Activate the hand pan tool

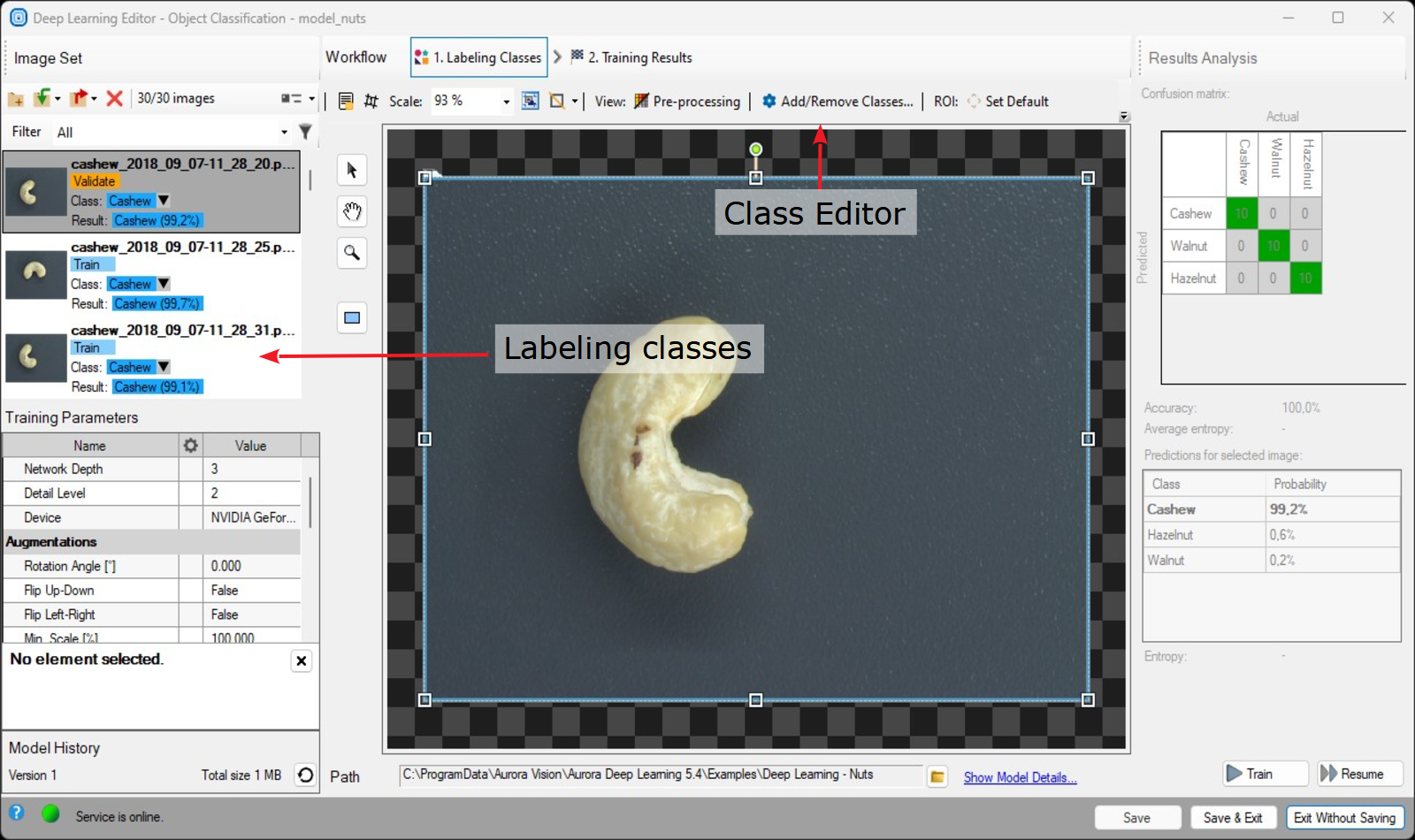pos(352,211)
